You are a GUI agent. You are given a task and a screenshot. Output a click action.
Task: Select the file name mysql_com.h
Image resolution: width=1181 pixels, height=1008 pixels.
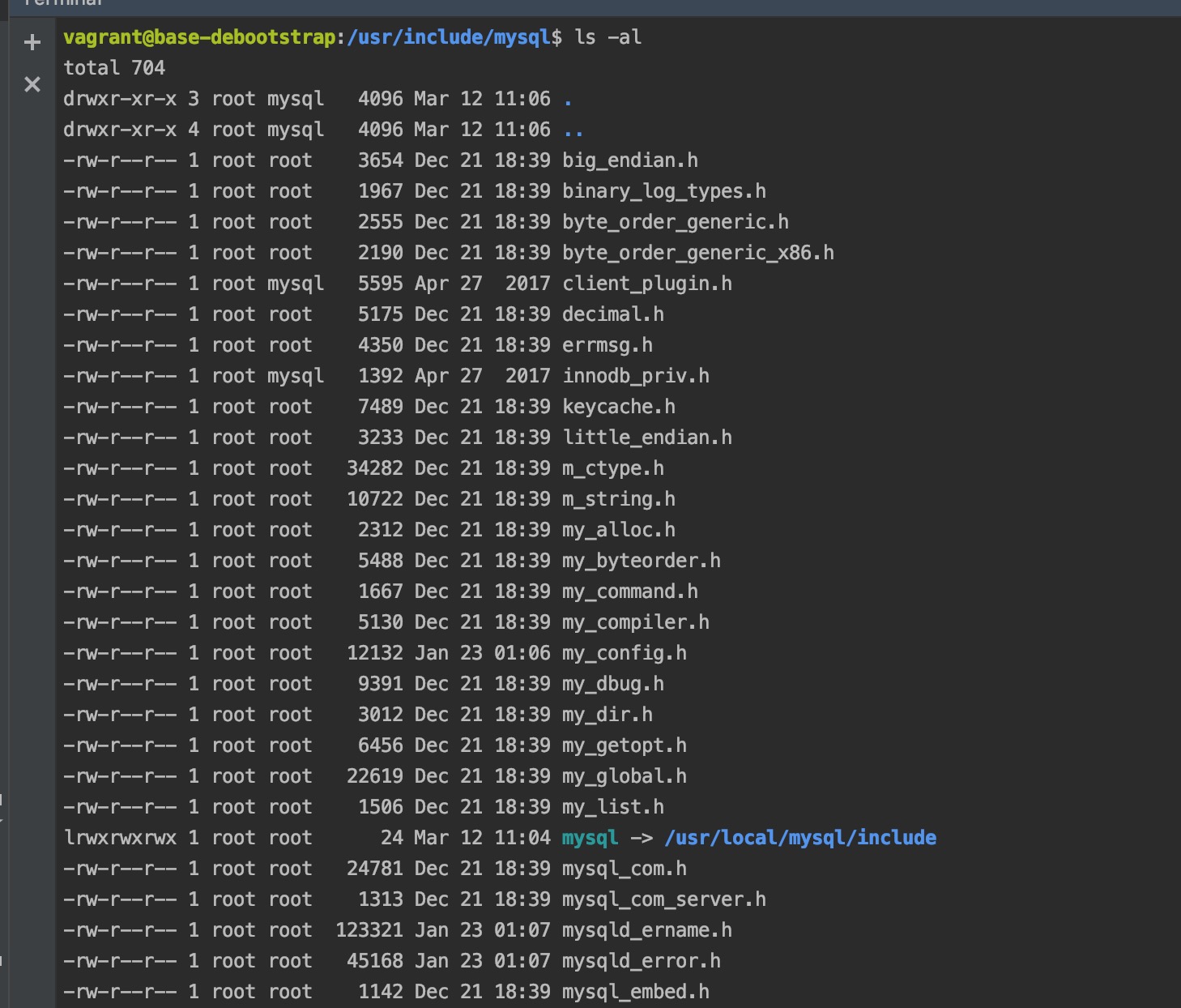click(625, 869)
